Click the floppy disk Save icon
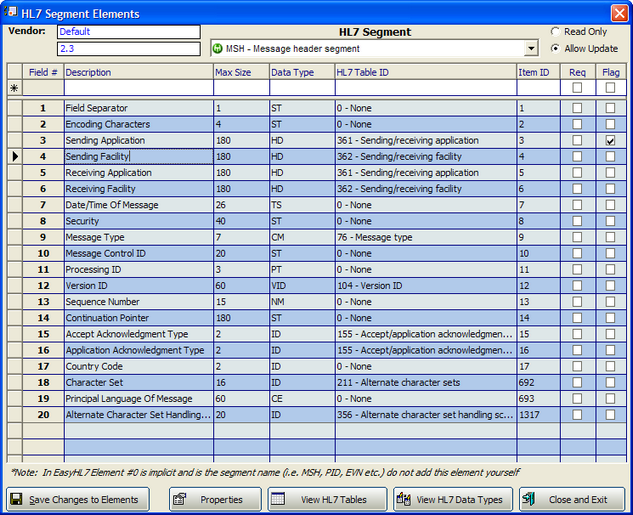This screenshot has width=633, height=515. click(17, 499)
